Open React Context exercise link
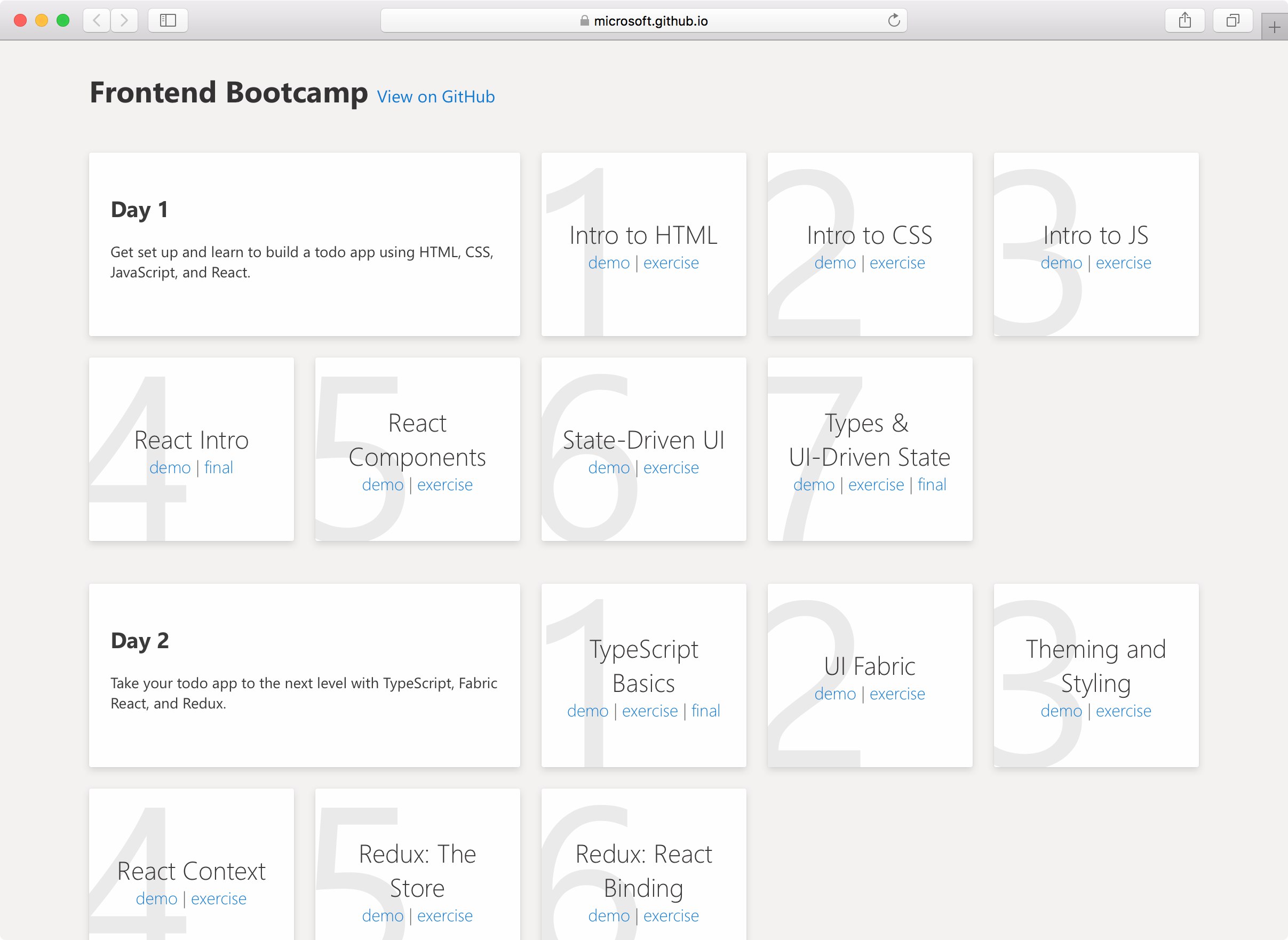This screenshot has height=940, width=1288. tap(219, 898)
